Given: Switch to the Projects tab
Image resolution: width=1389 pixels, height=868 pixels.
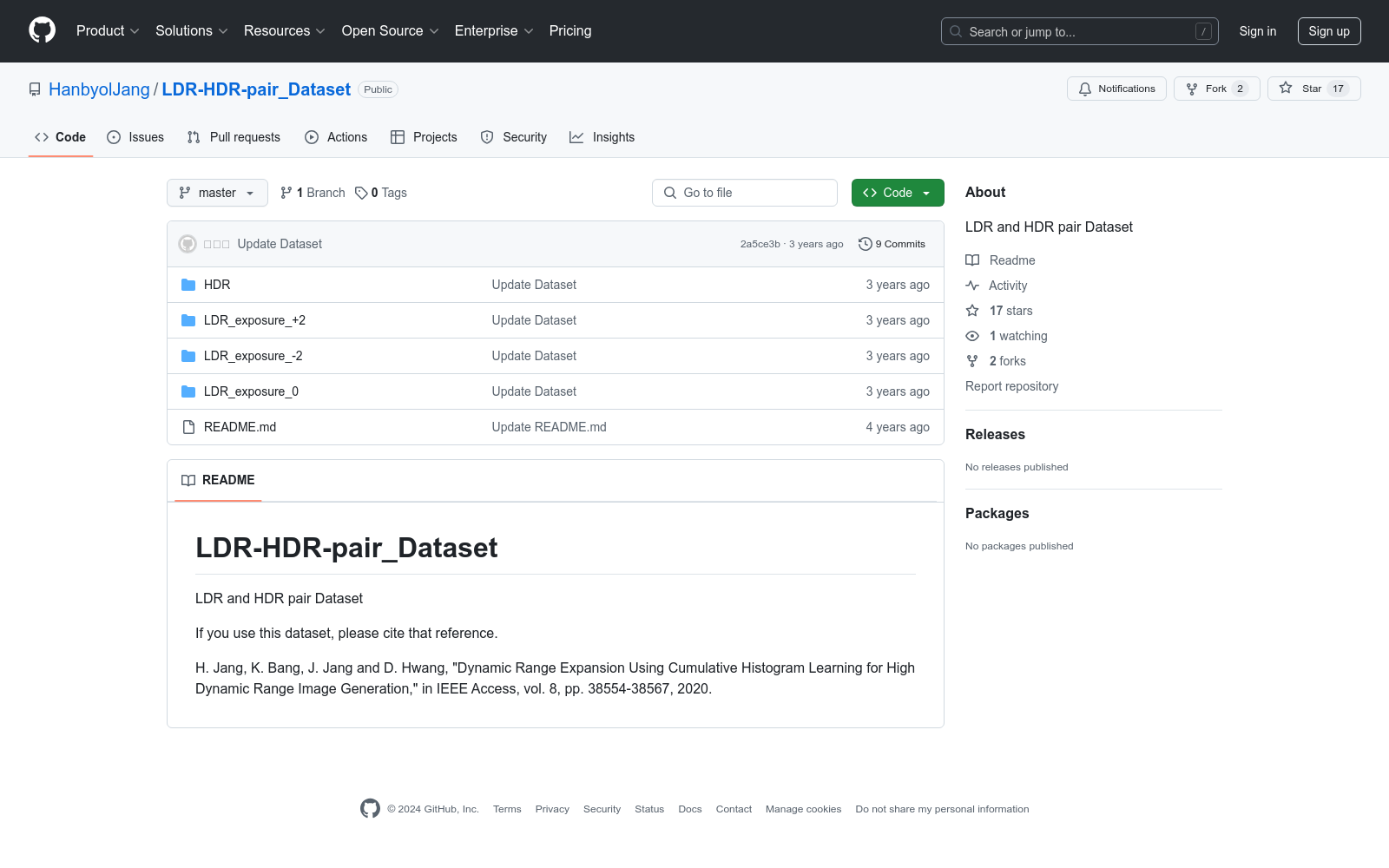Looking at the screenshot, I should click(424, 137).
